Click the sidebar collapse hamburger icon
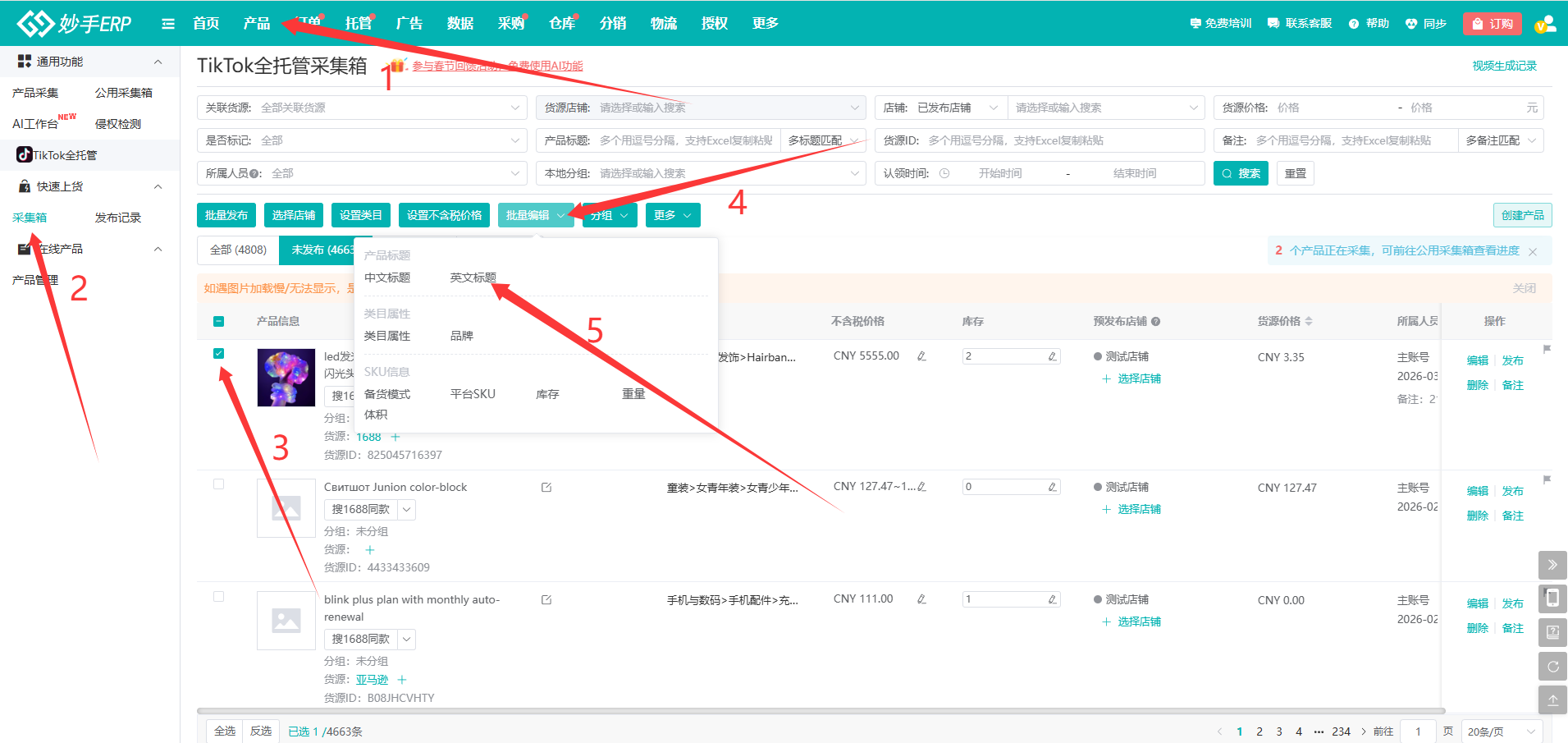 click(168, 24)
